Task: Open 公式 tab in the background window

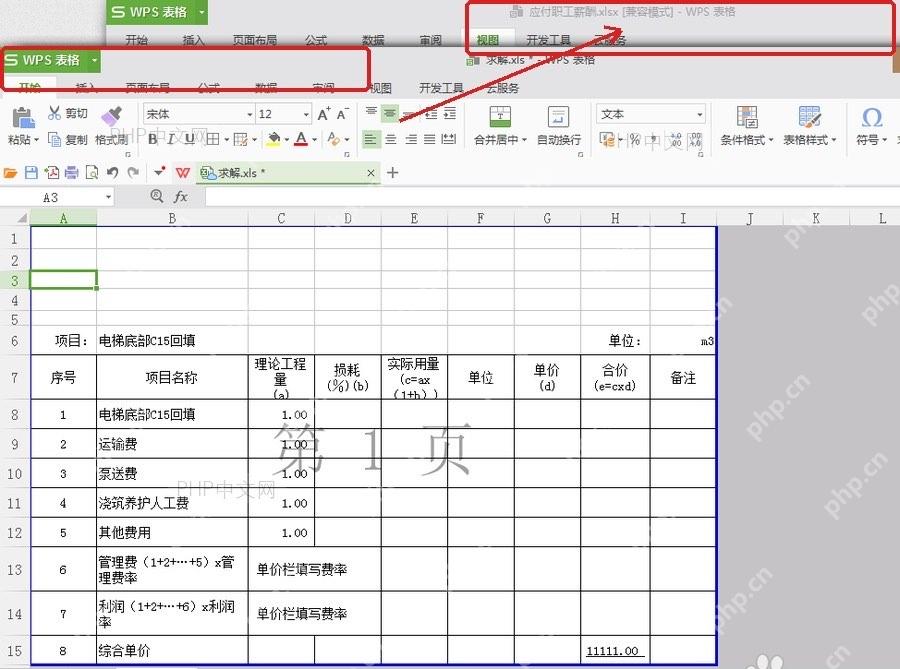Action: click(x=316, y=40)
